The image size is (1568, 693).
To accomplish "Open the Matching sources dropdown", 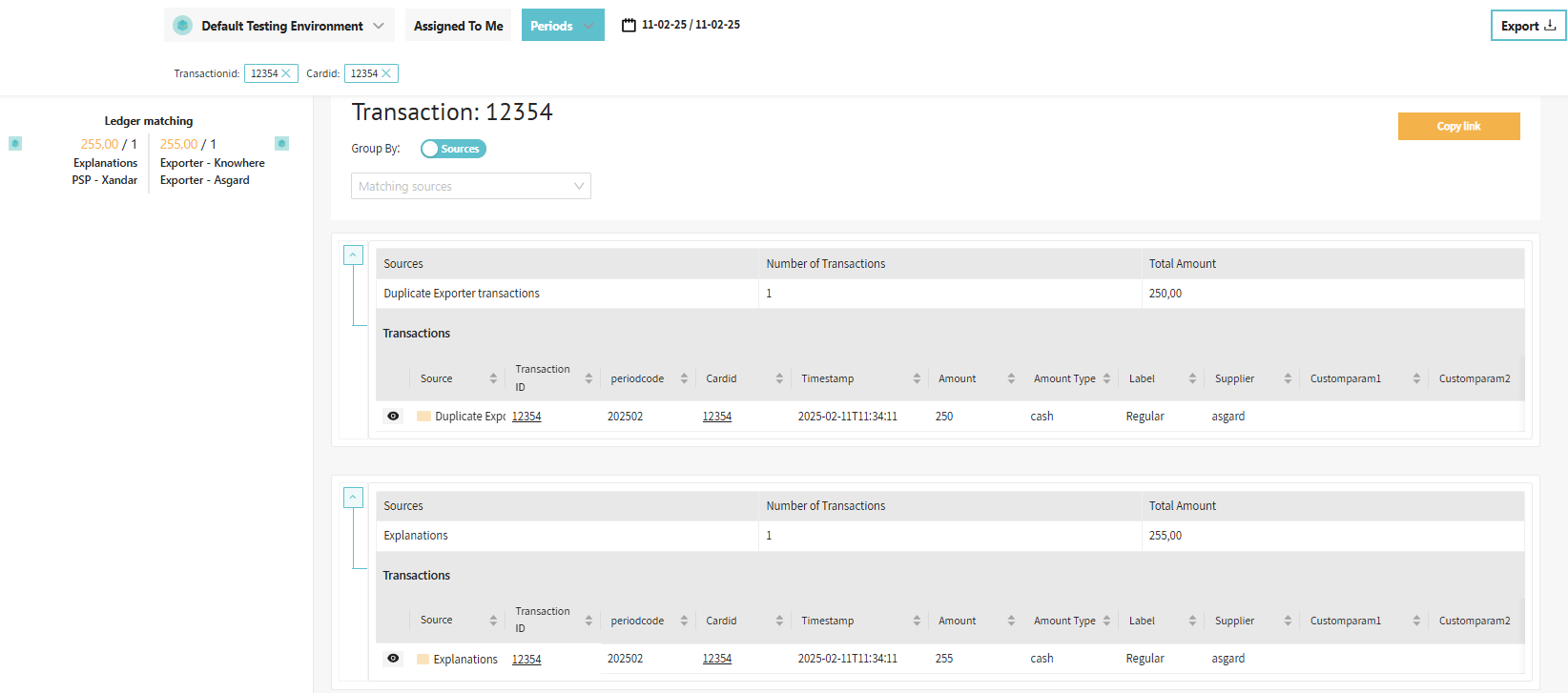I will 471,186.
